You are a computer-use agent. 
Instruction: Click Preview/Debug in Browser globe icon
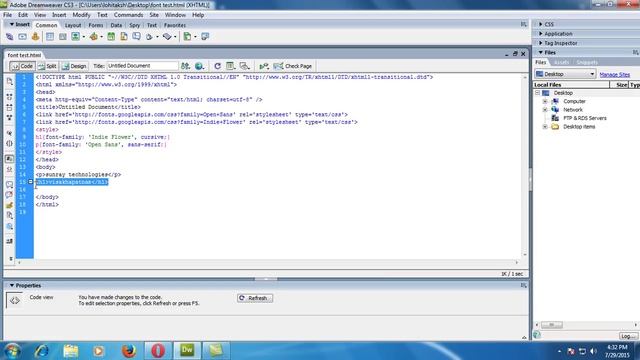click(x=199, y=66)
